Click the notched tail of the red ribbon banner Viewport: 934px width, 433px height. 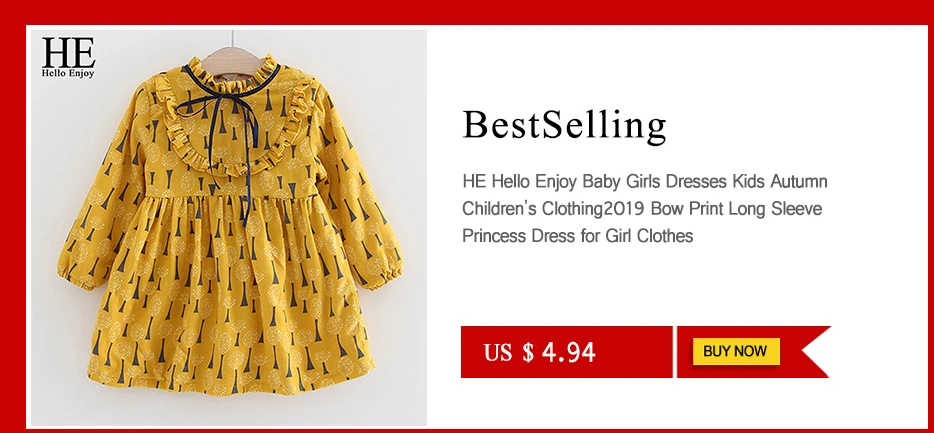(x=815, y=352)
